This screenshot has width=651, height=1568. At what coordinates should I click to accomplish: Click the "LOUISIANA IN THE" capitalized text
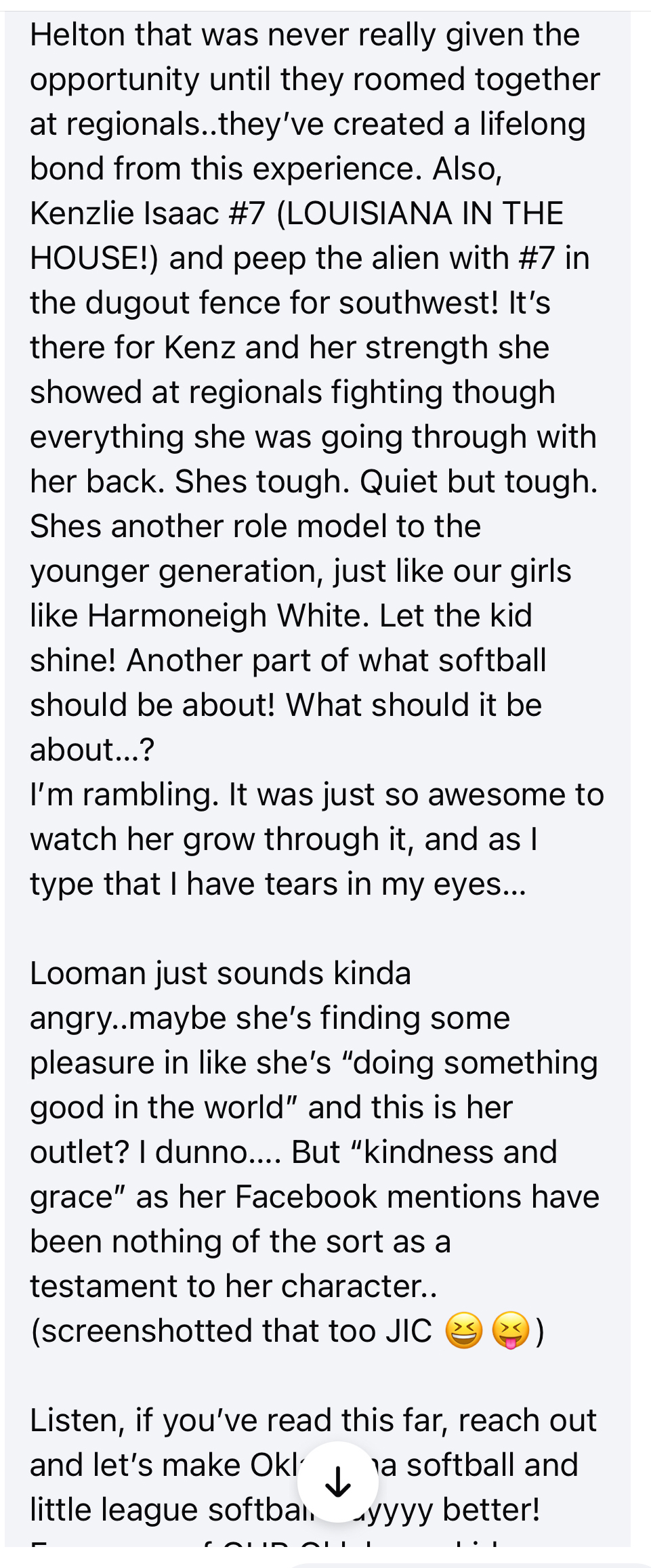420,214
